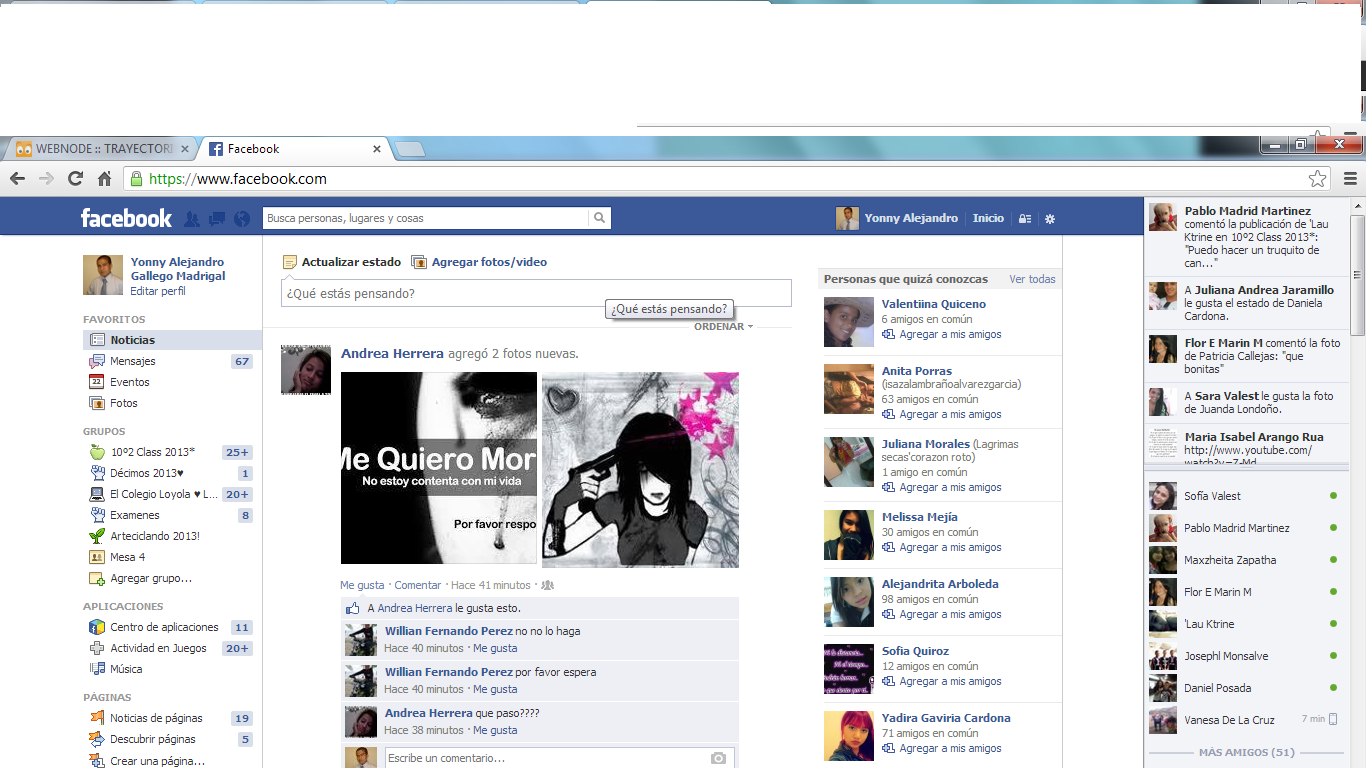Reload the page with refresh icon
This screenshot has height=768, width=1366.
point(75,179)
